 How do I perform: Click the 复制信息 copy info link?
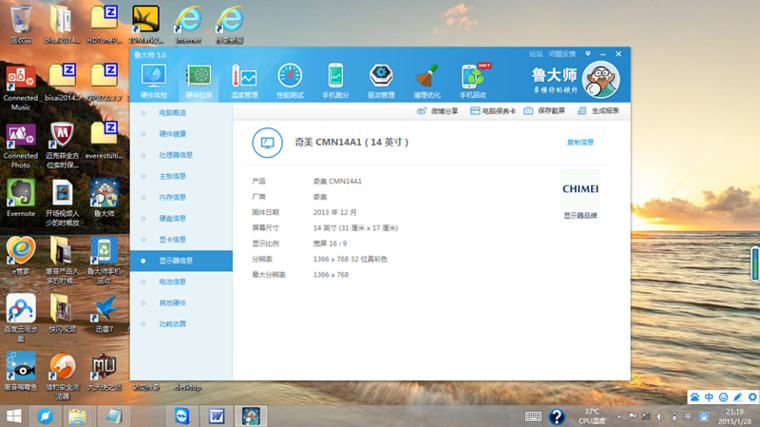click(580, 142)
